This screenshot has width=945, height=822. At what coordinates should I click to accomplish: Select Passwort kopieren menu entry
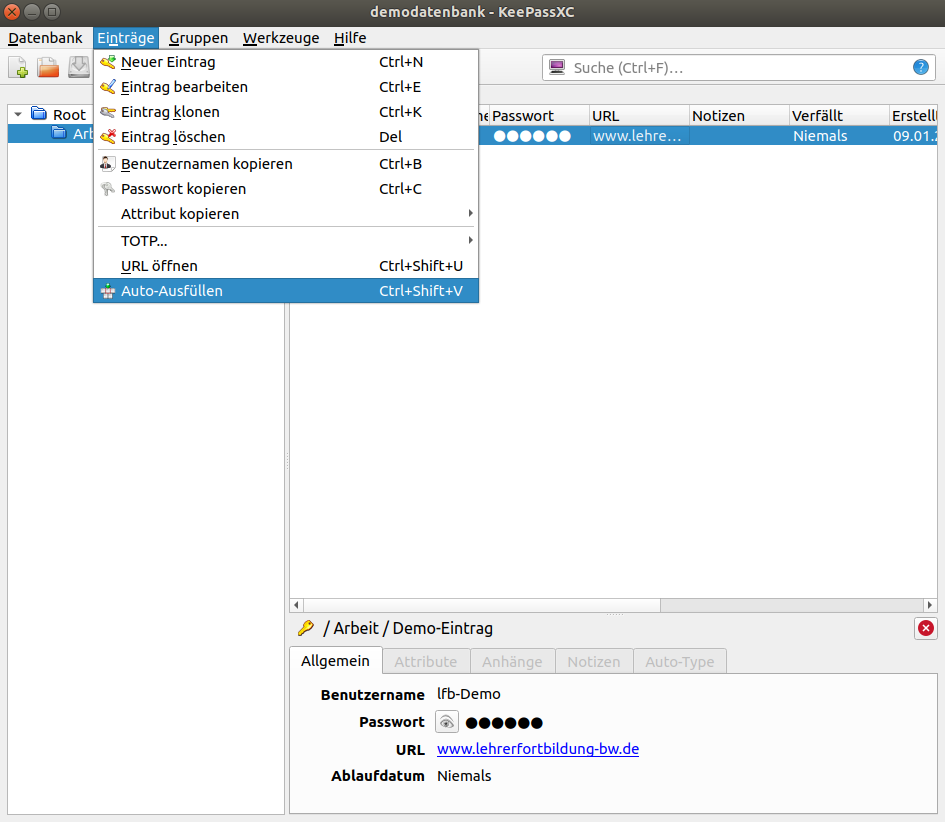coord(183,189)
